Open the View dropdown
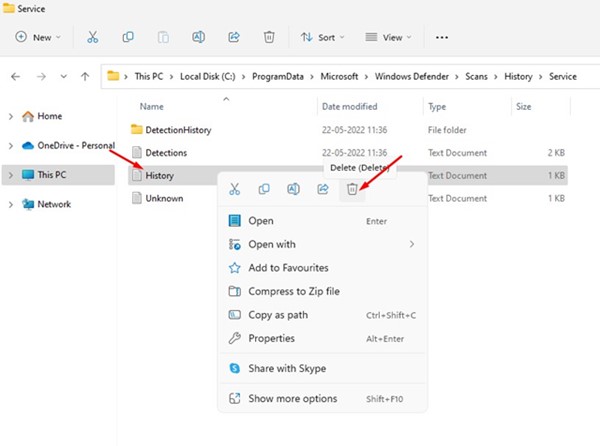 coord(388,37)
